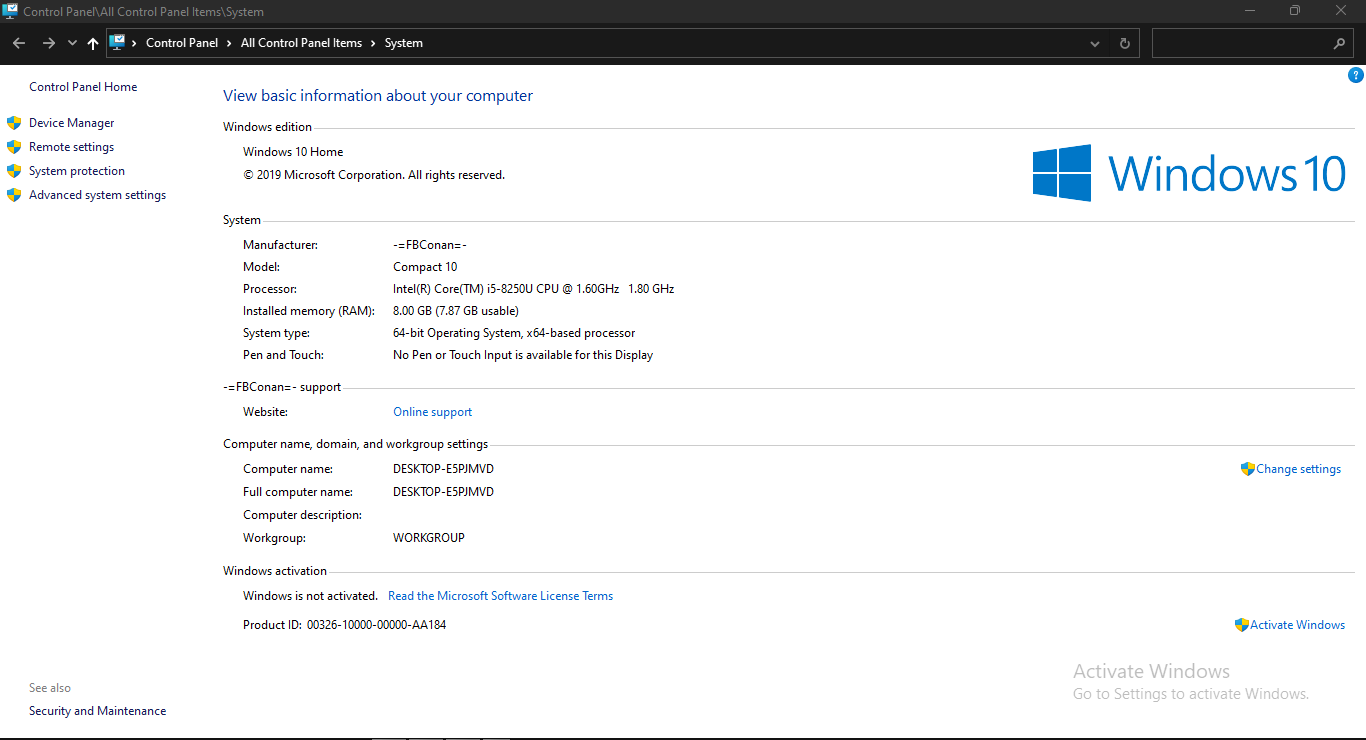Click Activate Windows link
Image resolution: width=1366 pixels, height=740 pixels.
pyautogui.click(x=1297, y=625)
